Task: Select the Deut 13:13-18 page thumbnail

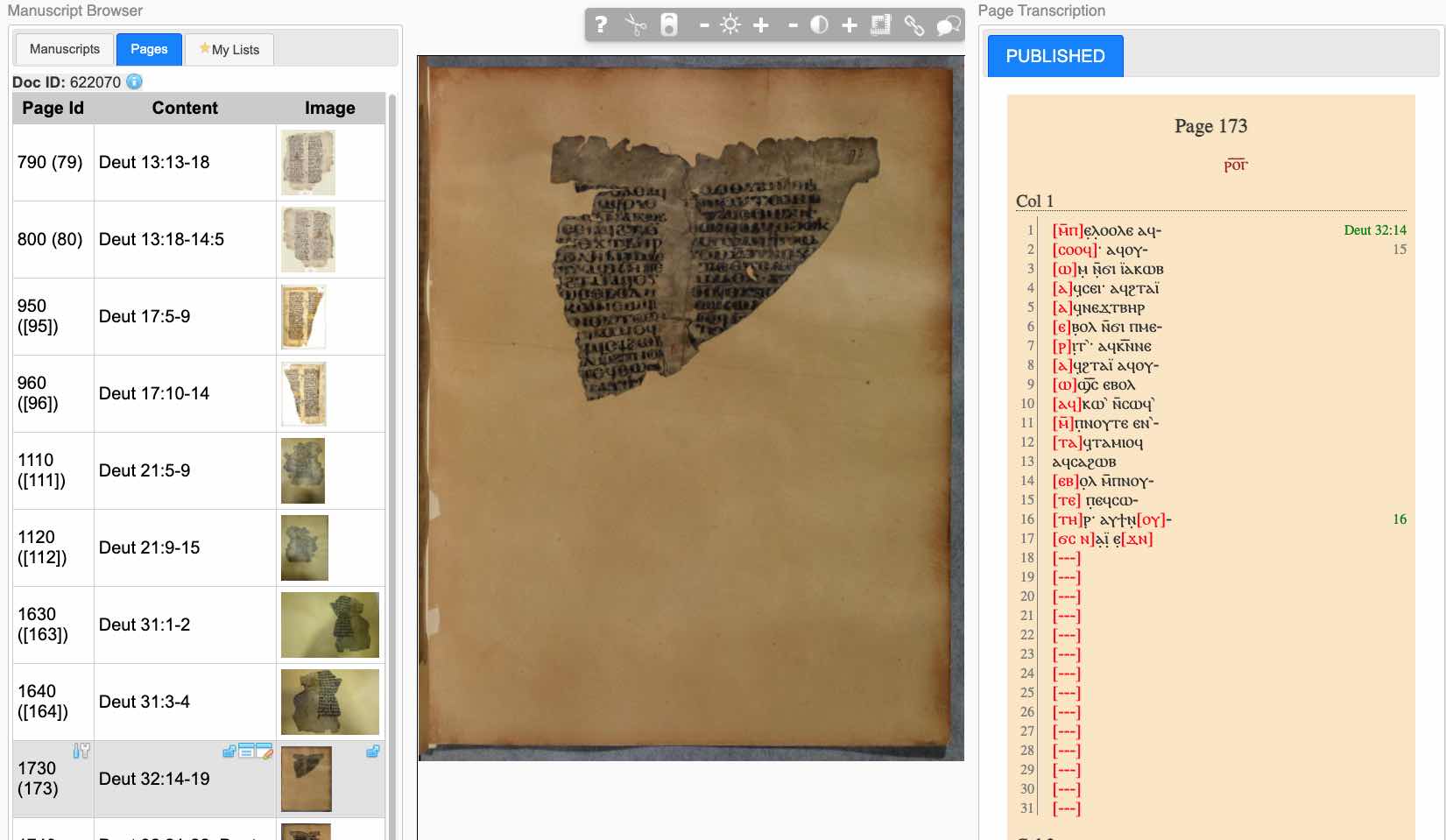Action: click(x=307, y=163)
